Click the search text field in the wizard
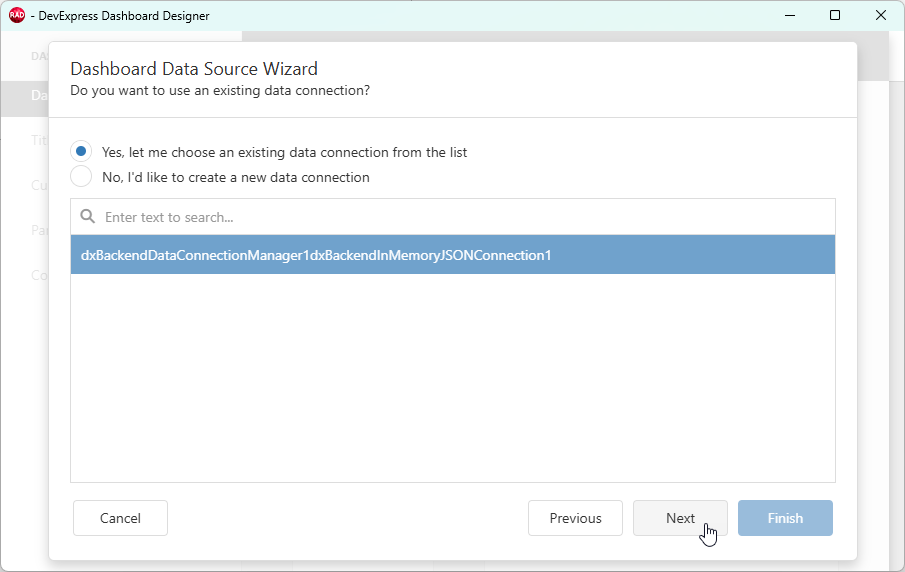Screen dimensions: 905x572 [x=453, y=217]
